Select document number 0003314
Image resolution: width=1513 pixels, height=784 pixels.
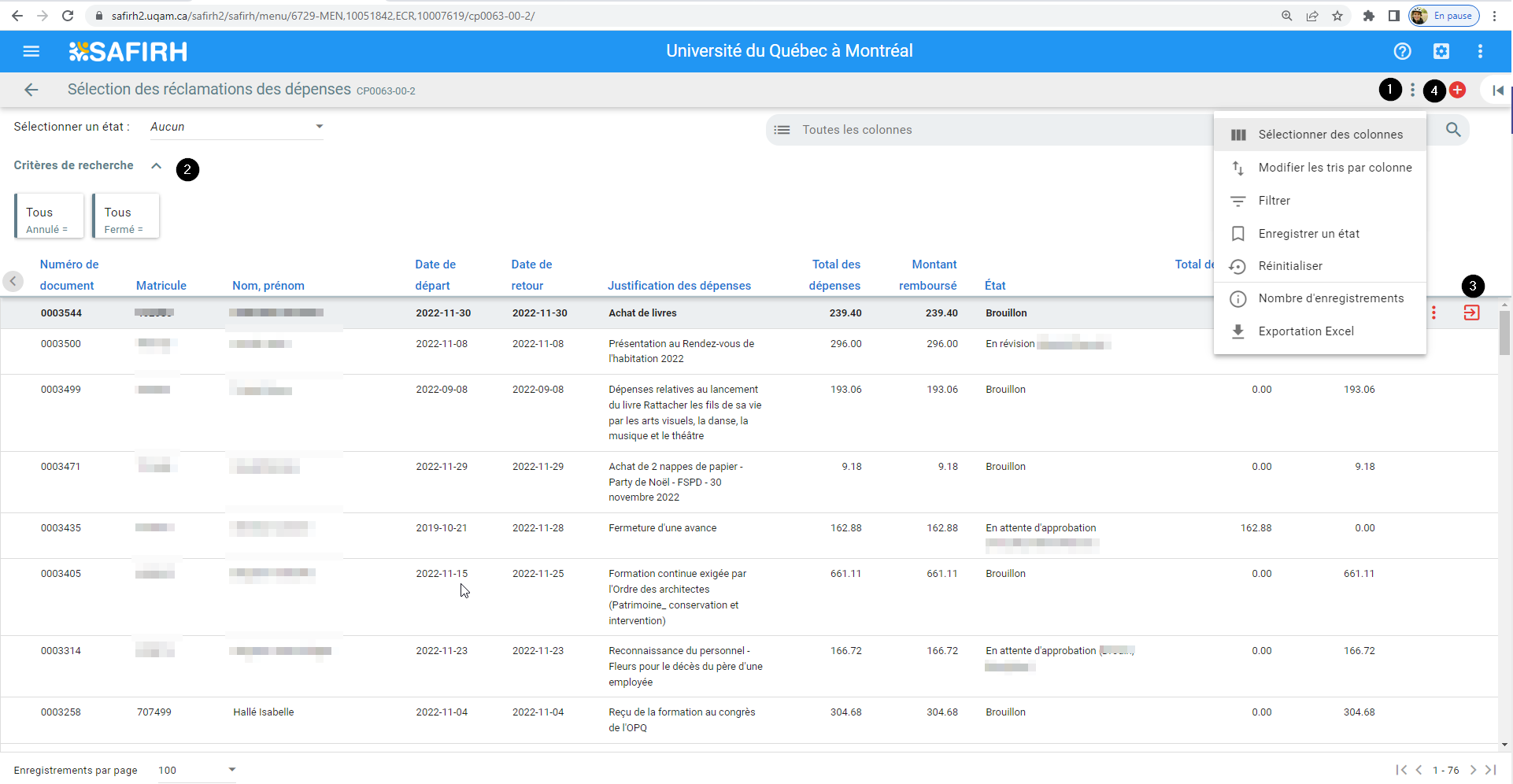(61, 651)
